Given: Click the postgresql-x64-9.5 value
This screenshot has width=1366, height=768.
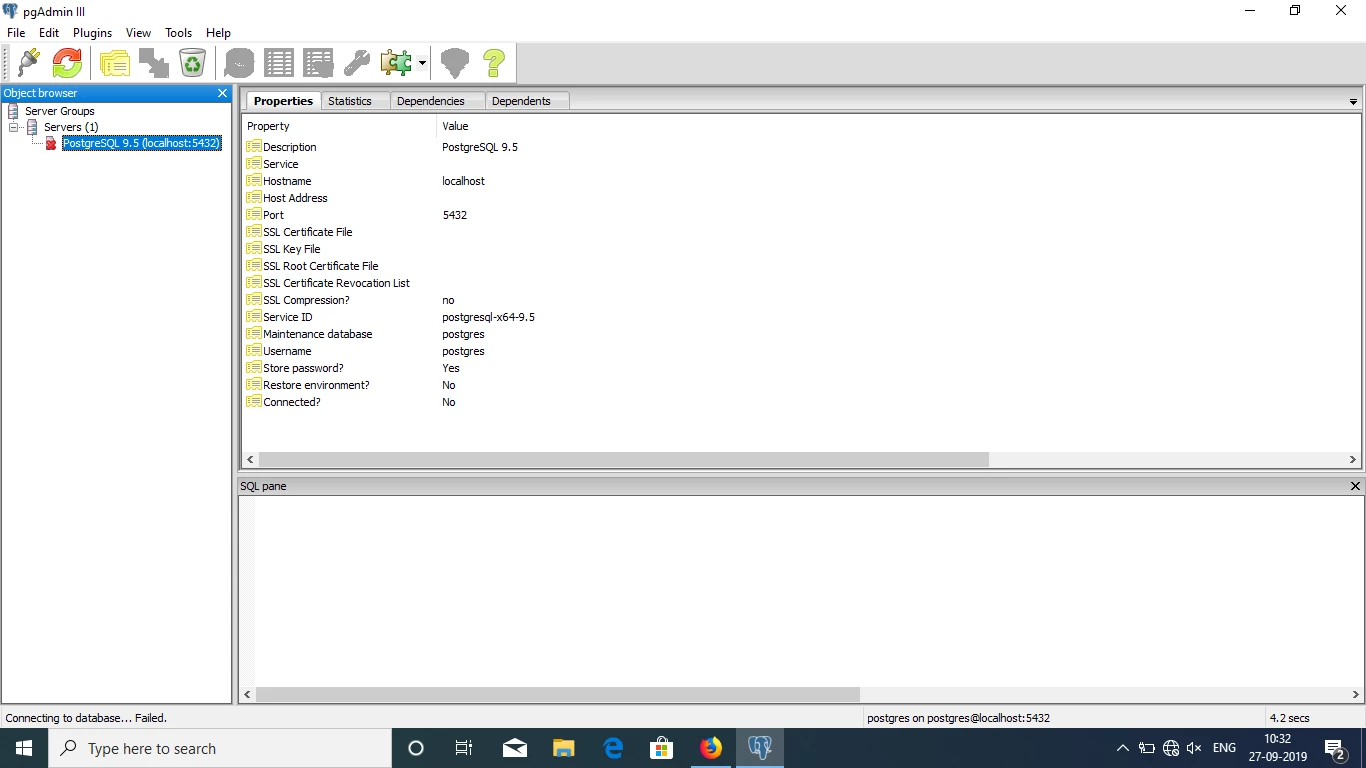Looking at the screenshot, I should point(488,317).
